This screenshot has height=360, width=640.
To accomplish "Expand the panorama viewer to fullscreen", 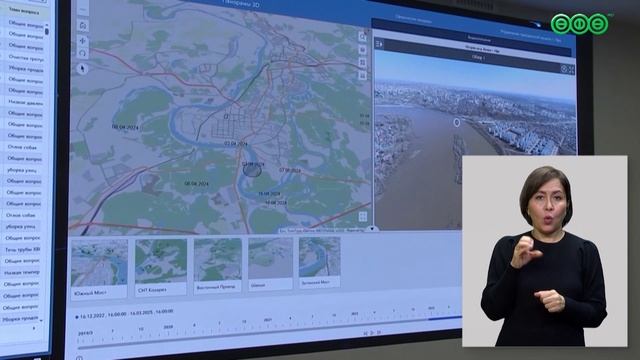I will (x=571, y=70).
